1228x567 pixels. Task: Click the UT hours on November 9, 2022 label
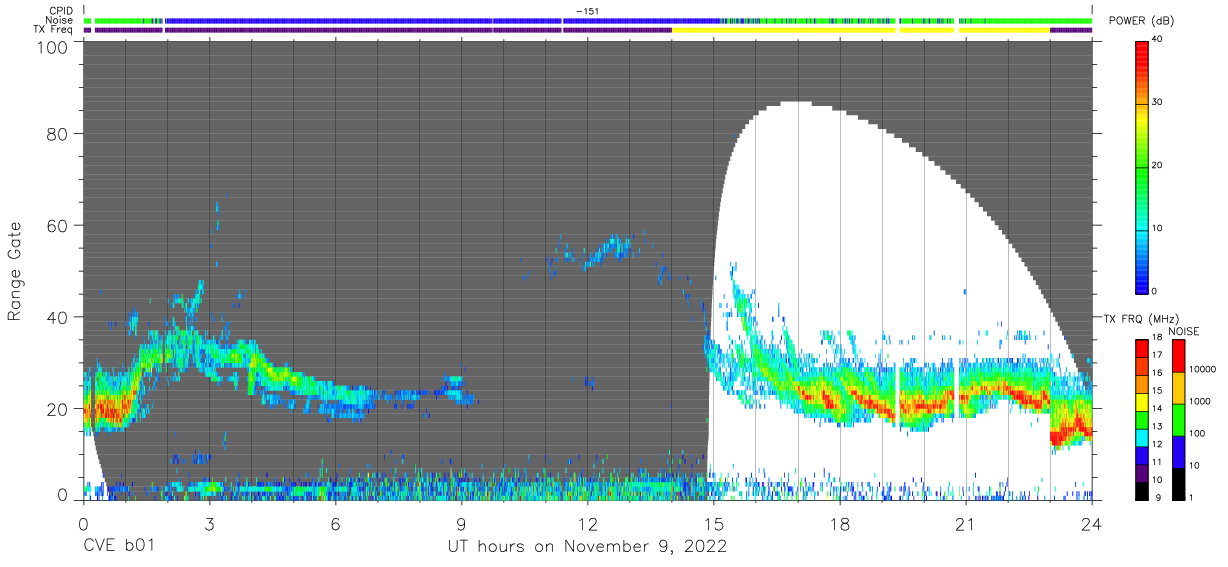(x=587, y=547)
